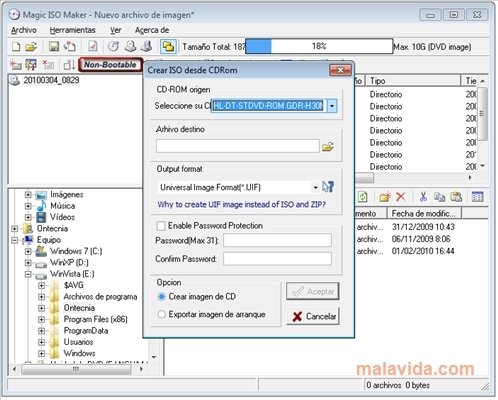The width and height of the screenshot is (498, 400).
Task: Click the delete folder icon with red X
Action: (48, 64)
